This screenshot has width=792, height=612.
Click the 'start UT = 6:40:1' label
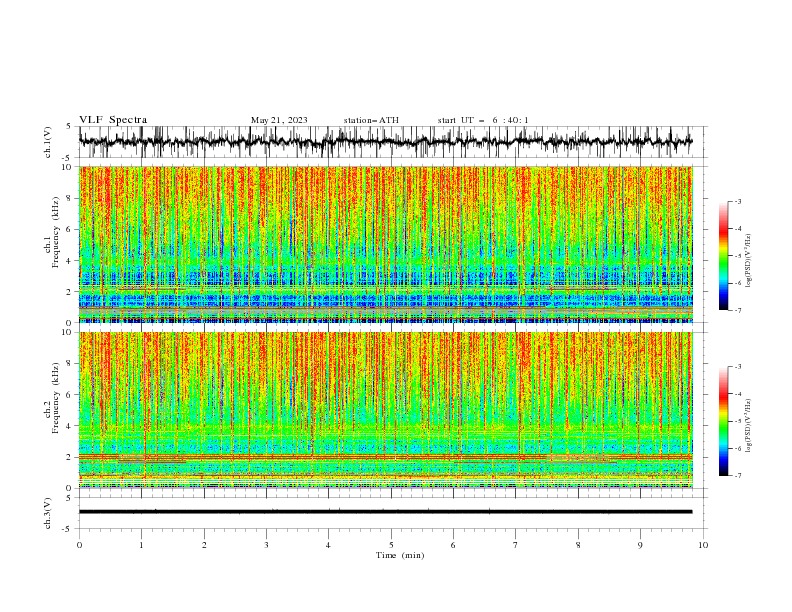pyautogui.click(x=483, y=120)
